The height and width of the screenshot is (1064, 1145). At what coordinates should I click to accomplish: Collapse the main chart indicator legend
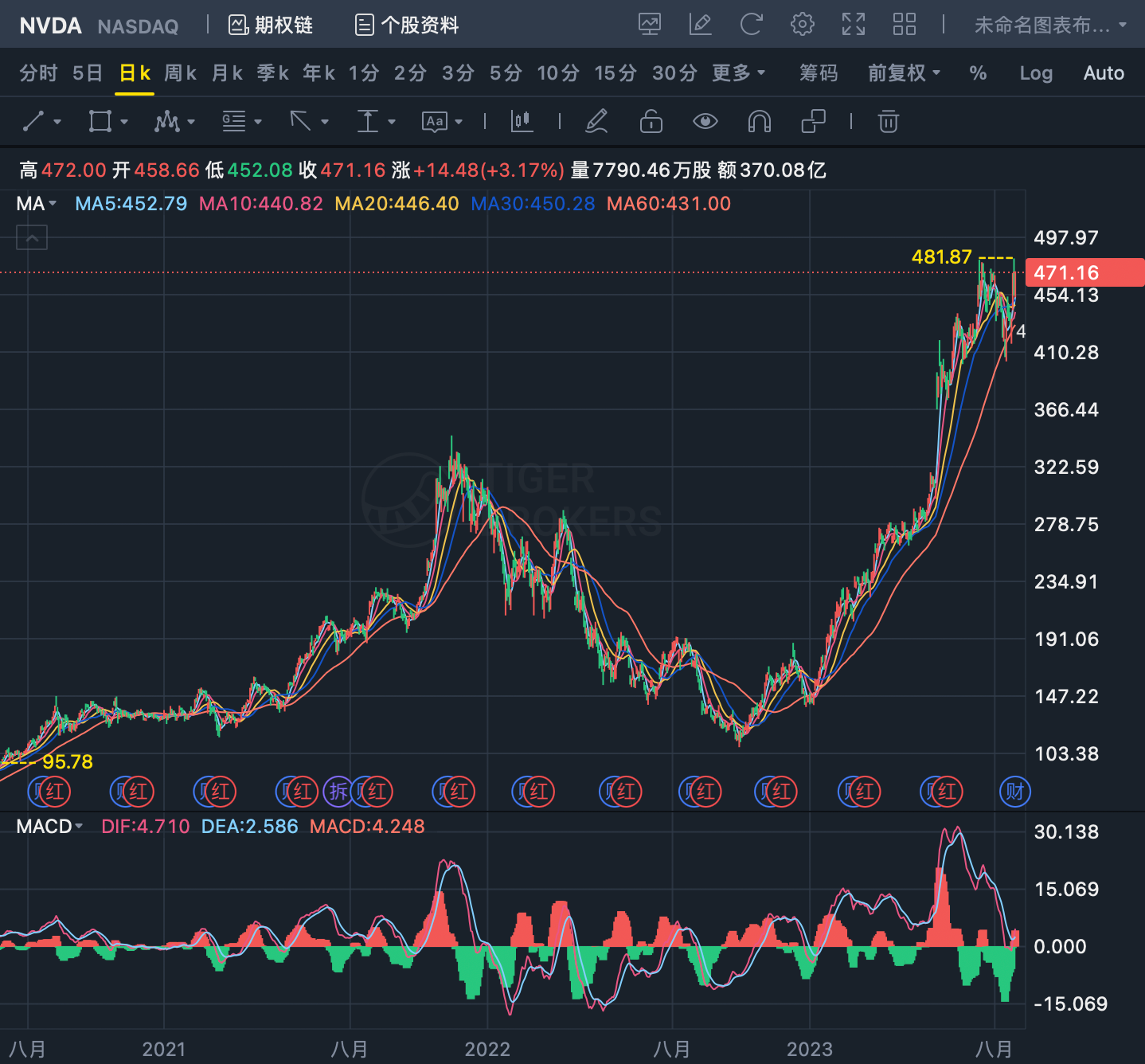32,237
